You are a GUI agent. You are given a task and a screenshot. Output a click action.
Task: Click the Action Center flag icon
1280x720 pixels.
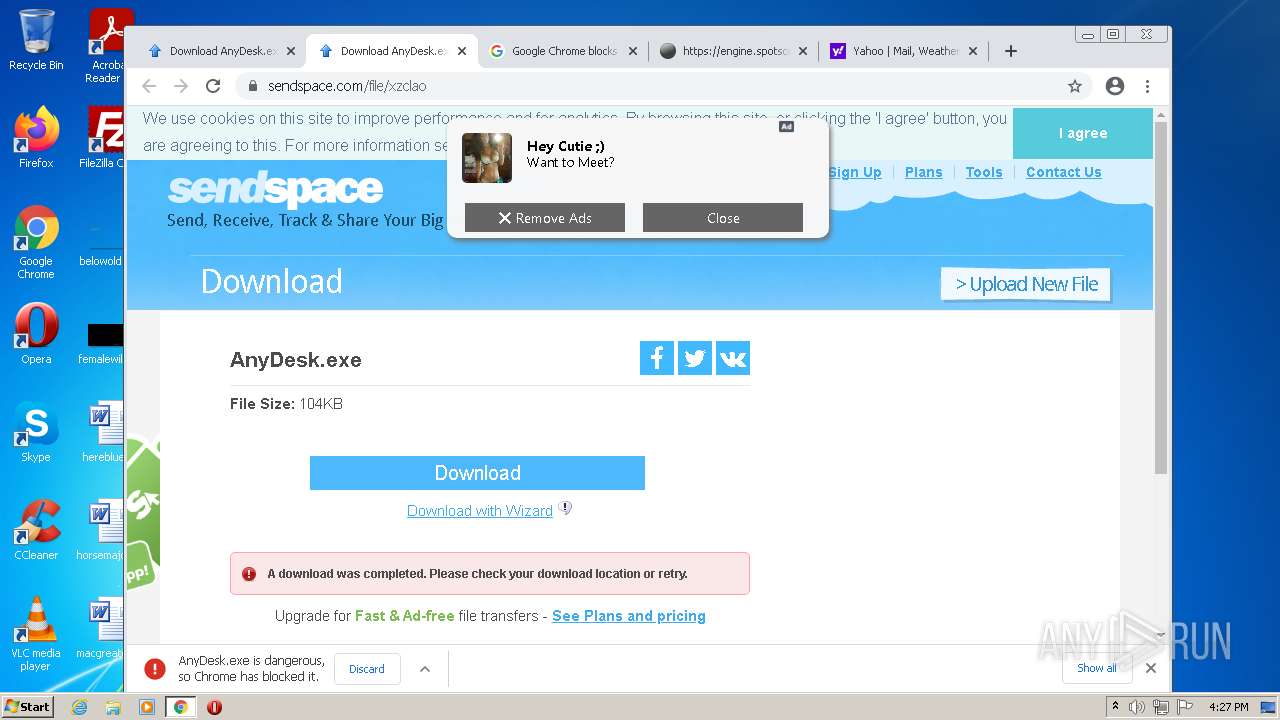click(x=1185, y=707)
